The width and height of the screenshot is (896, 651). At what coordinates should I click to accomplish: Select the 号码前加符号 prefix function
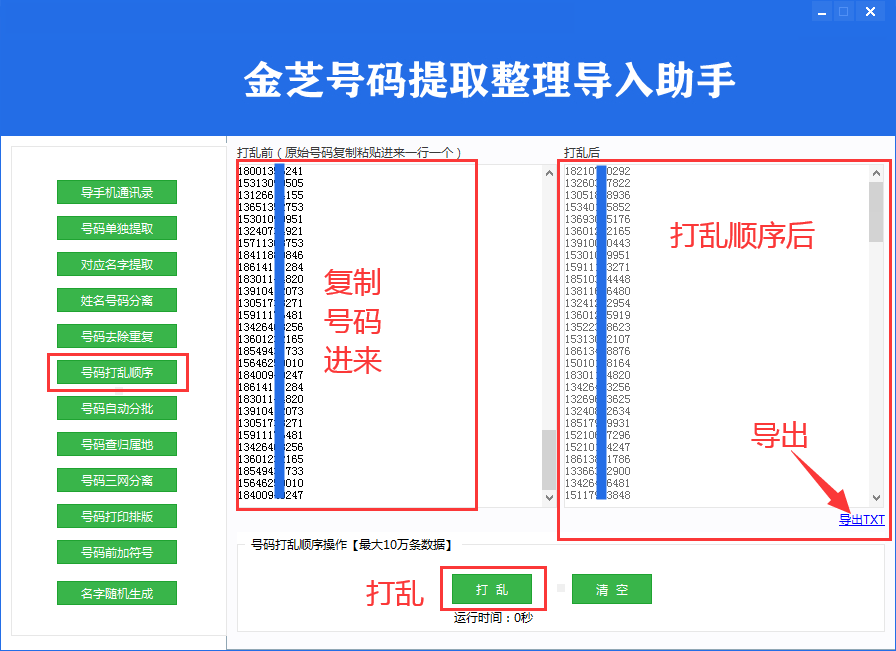pyautogui.click(x=115, y=552)
